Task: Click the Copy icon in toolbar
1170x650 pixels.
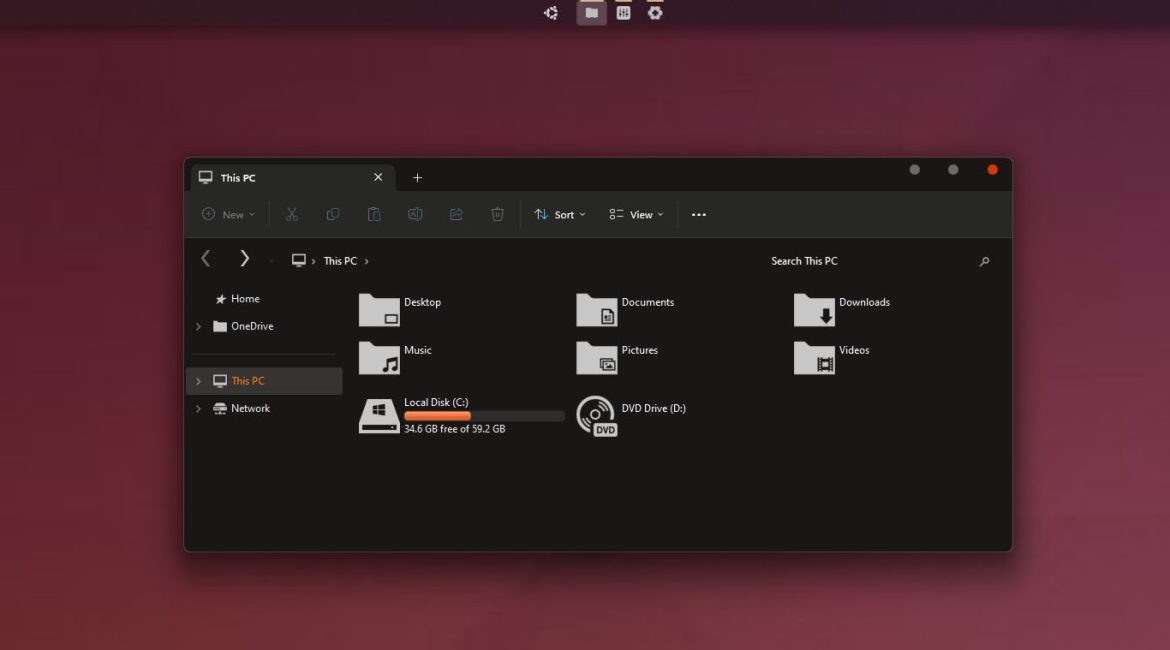Action: (x=333, y=215)
